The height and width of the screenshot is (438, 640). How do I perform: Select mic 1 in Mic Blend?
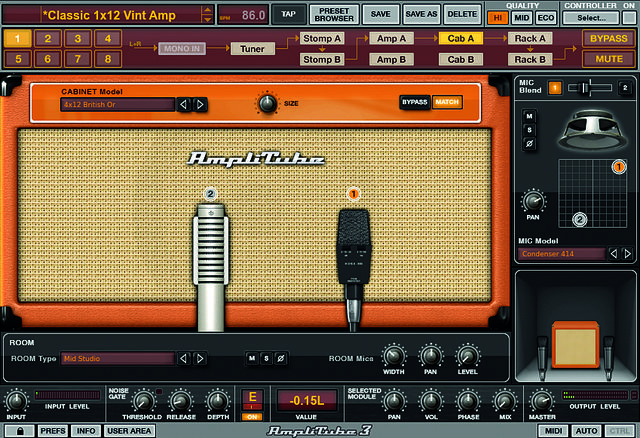555,88
